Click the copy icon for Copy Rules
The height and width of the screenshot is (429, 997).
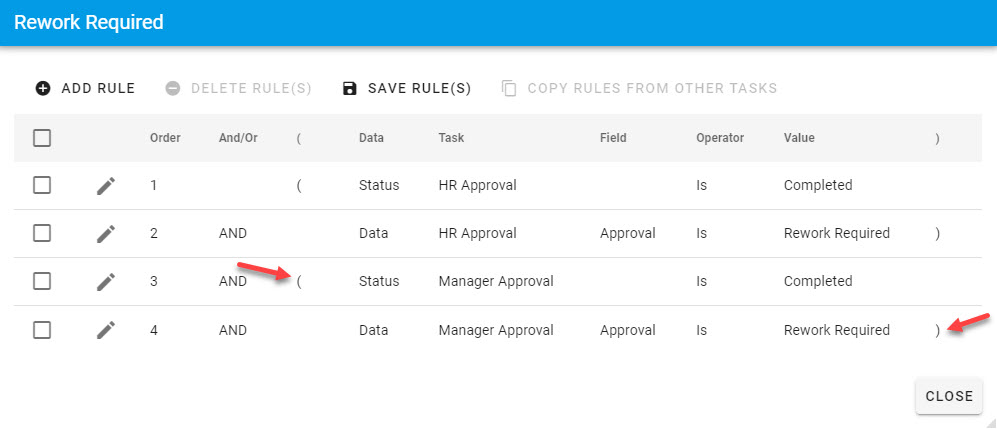(509, 88)
